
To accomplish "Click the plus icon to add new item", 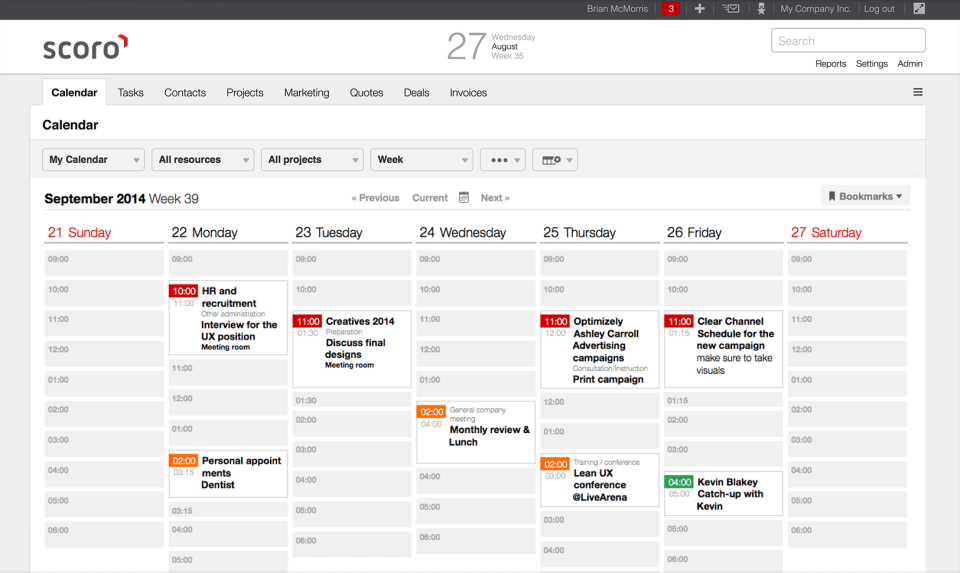I will [700, 9].
